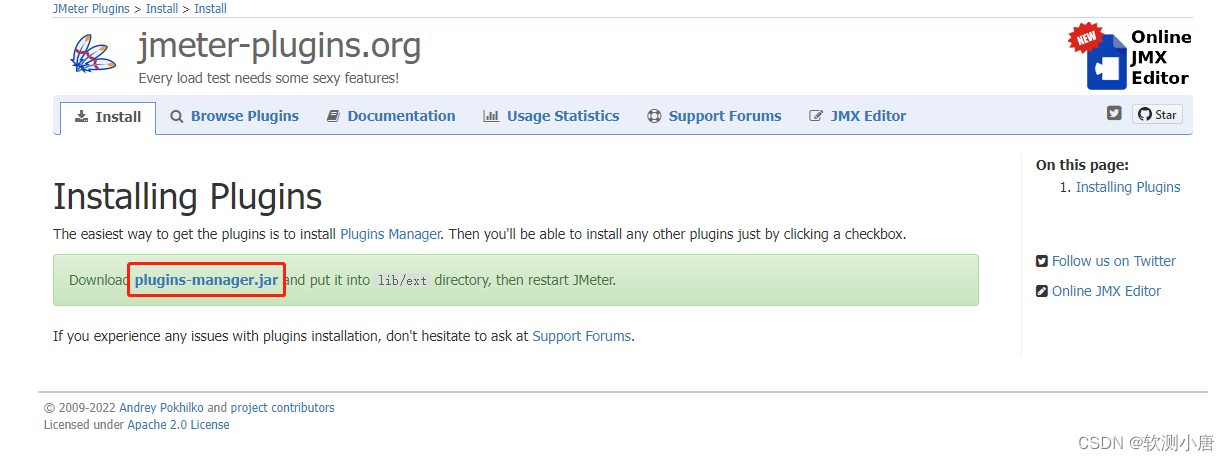Open the Support Forums tab
This screenshot has width=1230, height=461.
tap(714, 116)
